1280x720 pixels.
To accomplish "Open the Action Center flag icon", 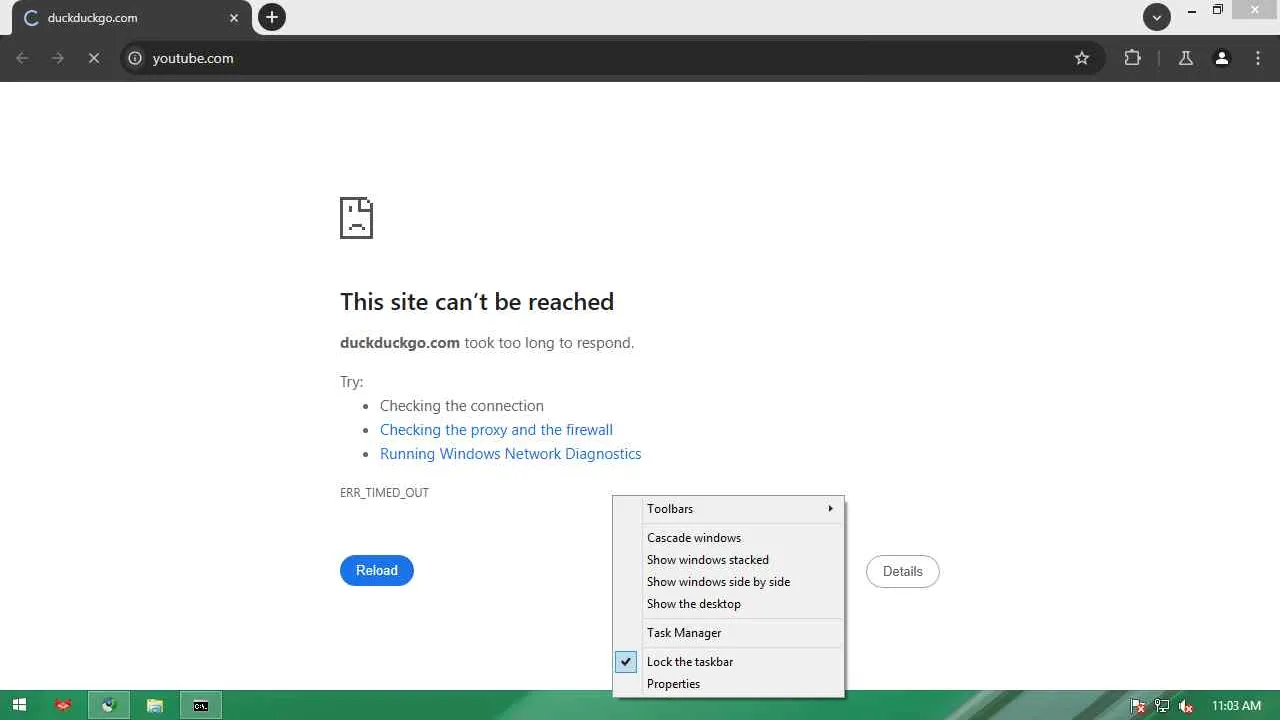I will (x=1138, y=706).
